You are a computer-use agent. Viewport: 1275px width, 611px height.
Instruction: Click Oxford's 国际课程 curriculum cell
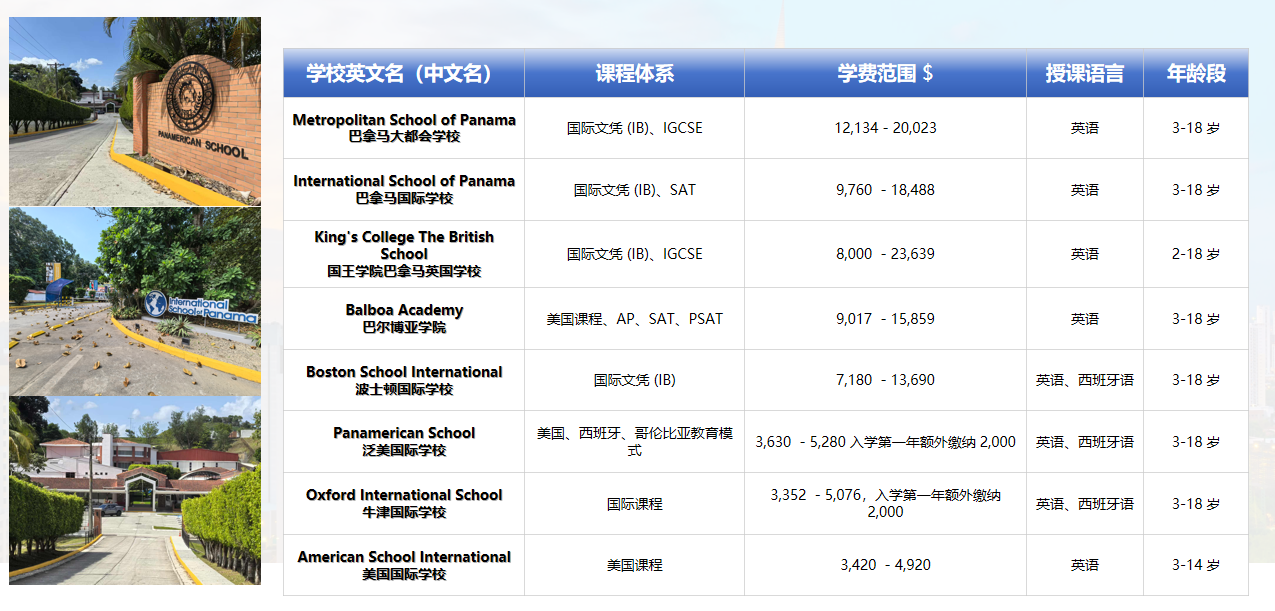click(x=634, y=503)
